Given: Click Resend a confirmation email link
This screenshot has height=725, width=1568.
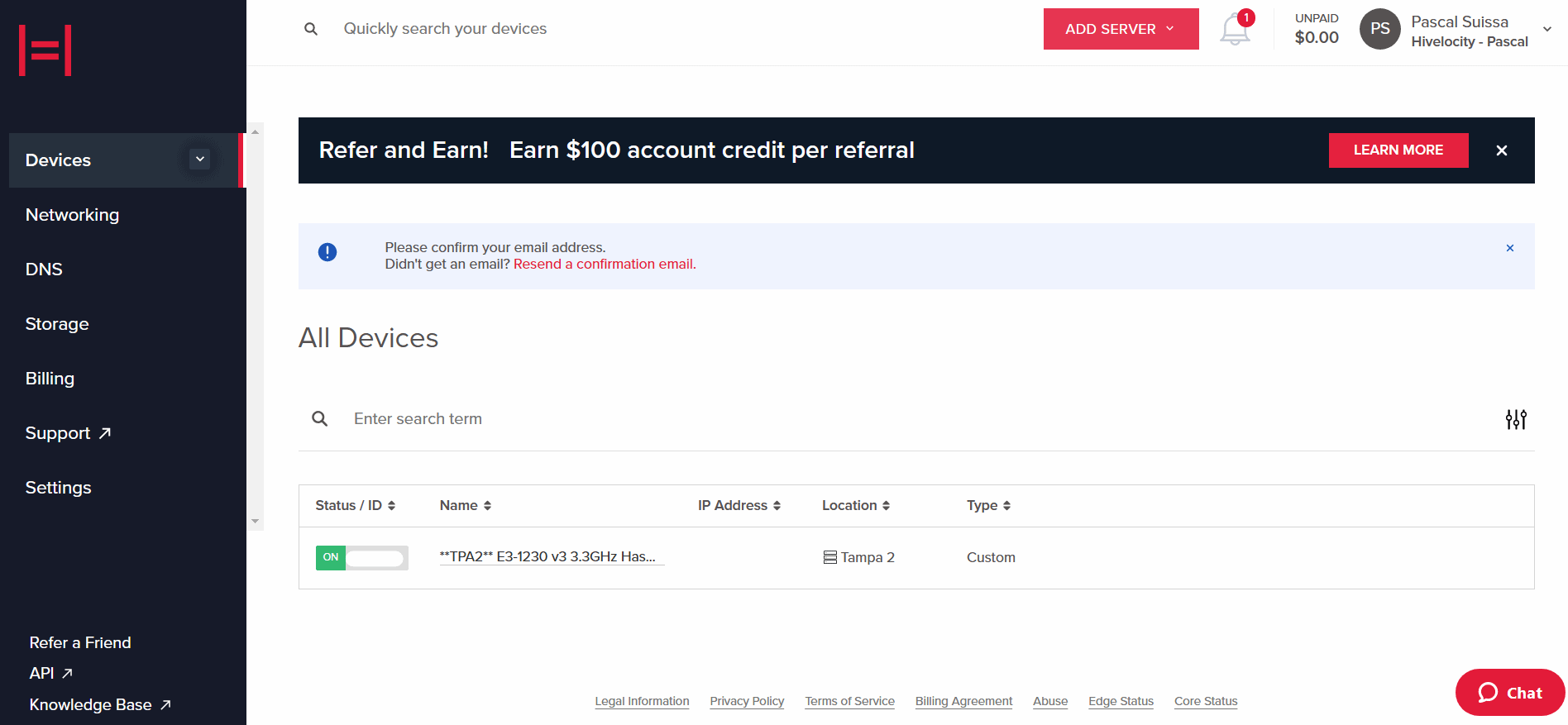Looking at the screenshot, I should click(x=605, y=265).
